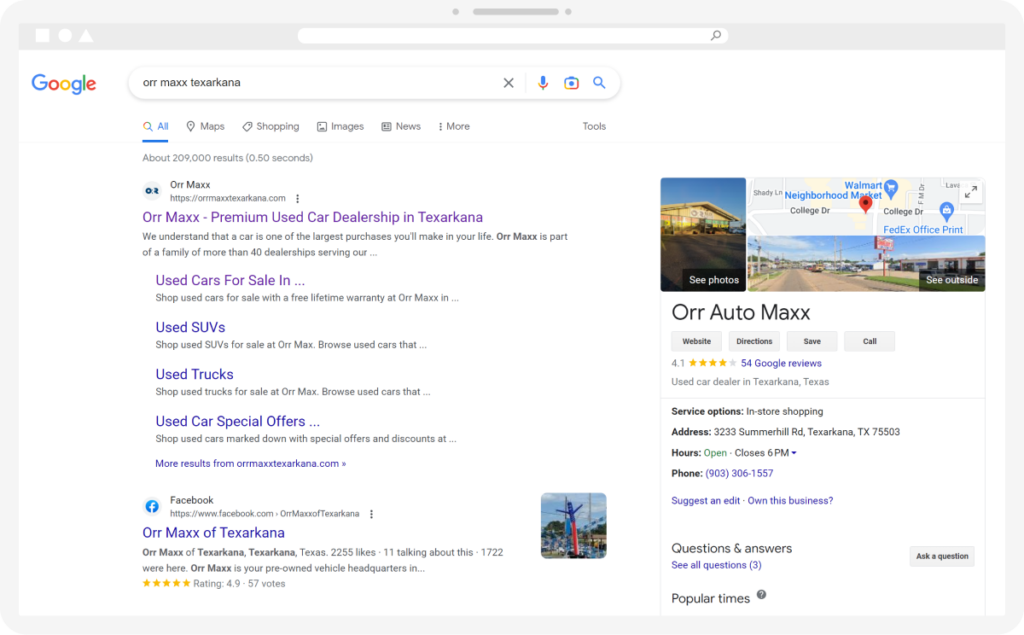
Task: Click the Call button
Action: (869, 342)
